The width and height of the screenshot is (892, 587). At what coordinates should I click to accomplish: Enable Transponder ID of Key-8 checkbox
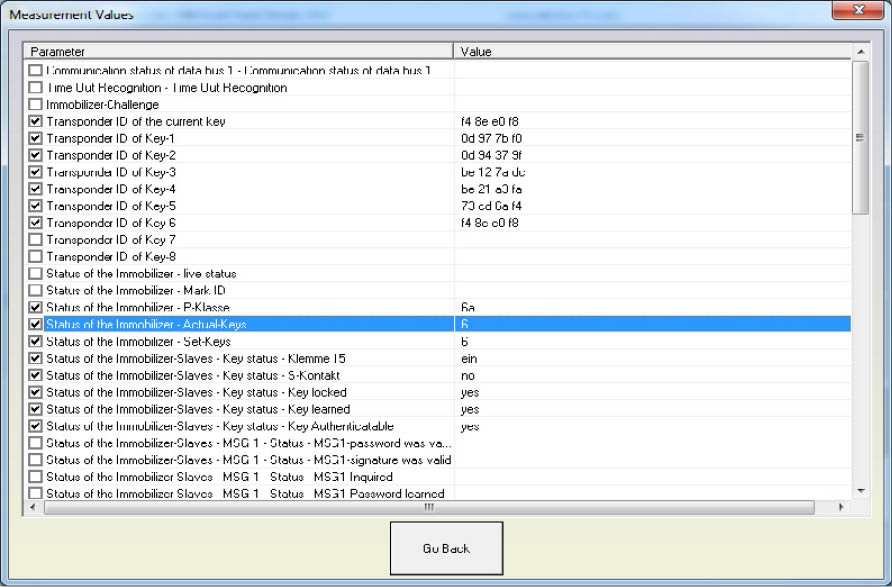pyautogui.click(x=36, y=257)
